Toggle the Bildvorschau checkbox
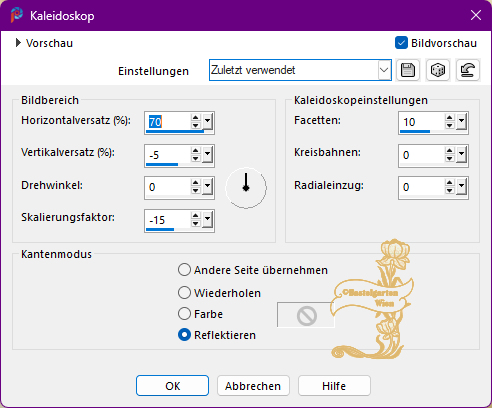The height and width of the screenshot is (408, 492). (x=401, y=43)
